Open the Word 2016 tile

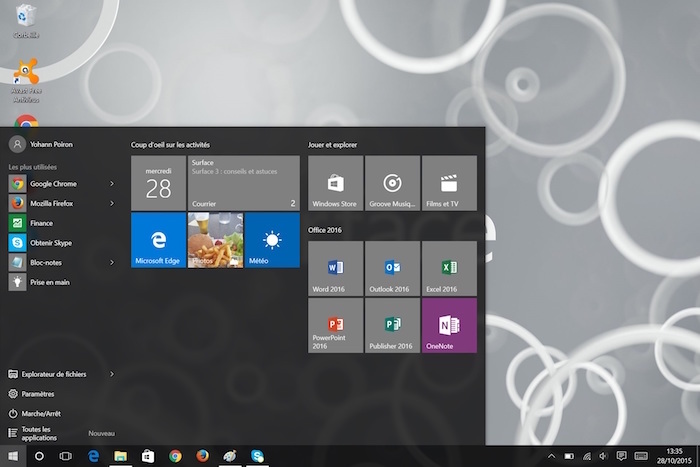click(335, 268)
